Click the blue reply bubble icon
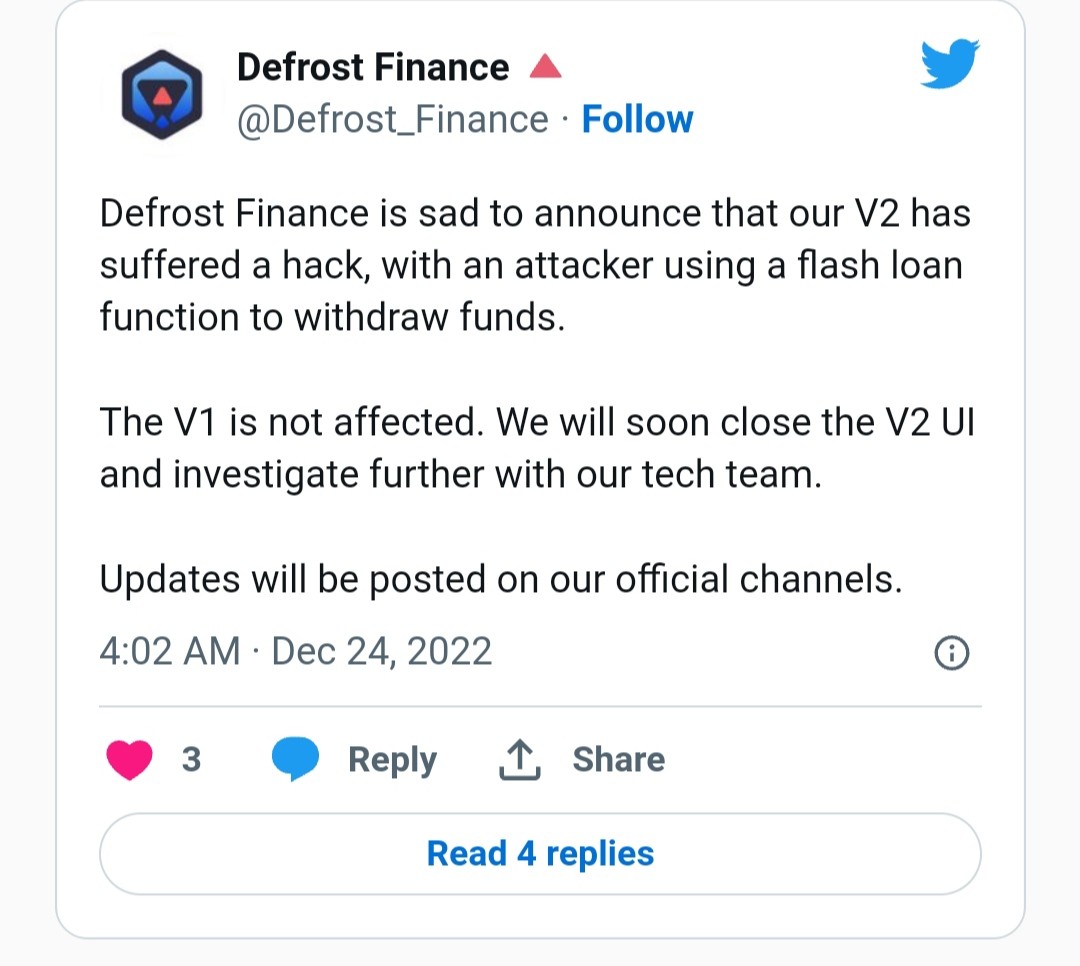 tap(295, 759)
